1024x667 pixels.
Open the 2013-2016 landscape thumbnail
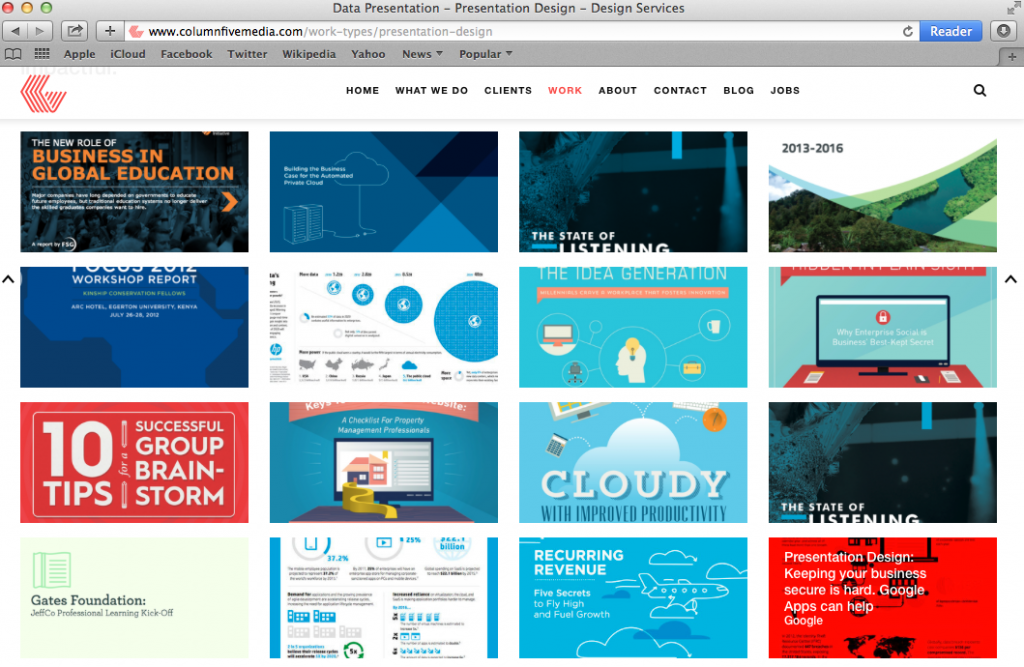(x=882, y=191)
